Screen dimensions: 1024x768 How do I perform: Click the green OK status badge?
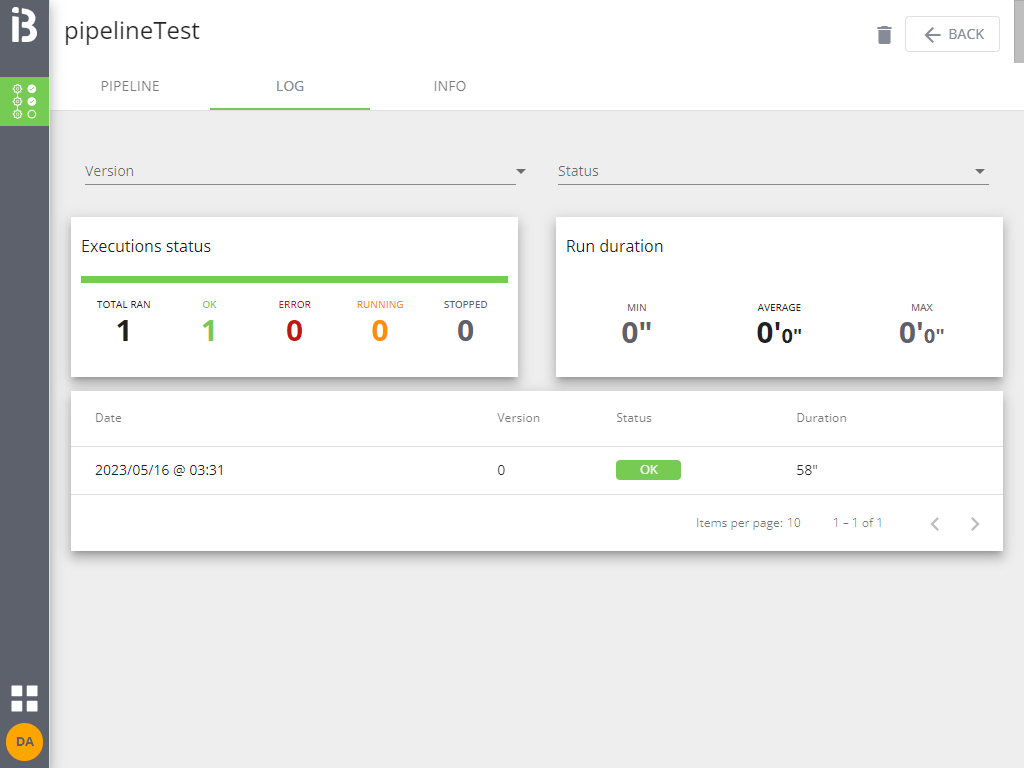(648, 470)
